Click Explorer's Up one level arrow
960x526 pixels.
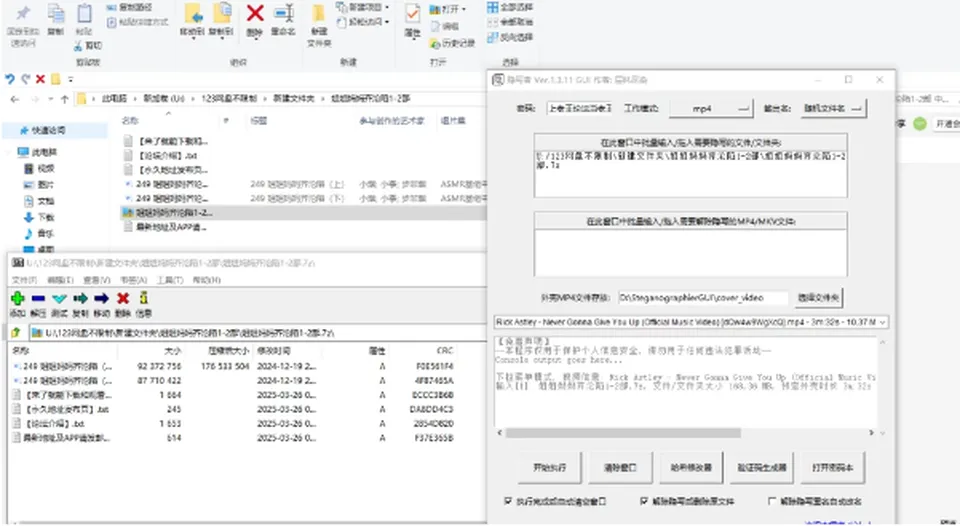tap(65, 99)
